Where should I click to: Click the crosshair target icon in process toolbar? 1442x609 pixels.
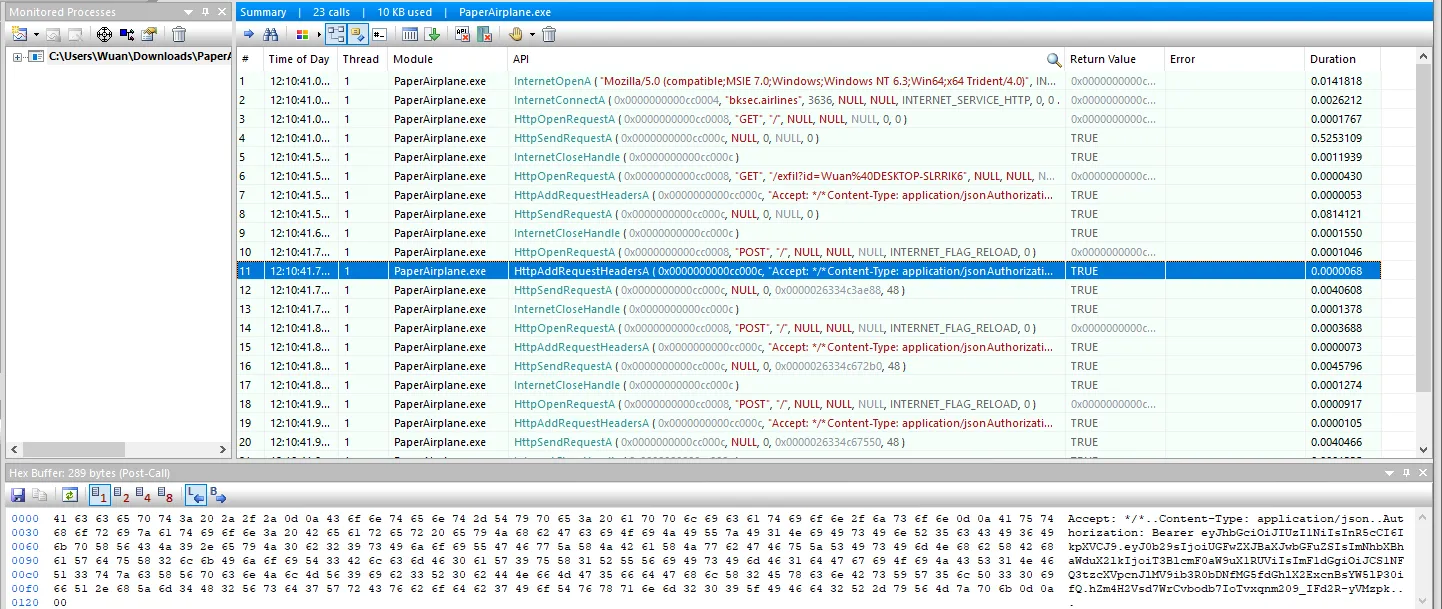[x=104, y=34]
